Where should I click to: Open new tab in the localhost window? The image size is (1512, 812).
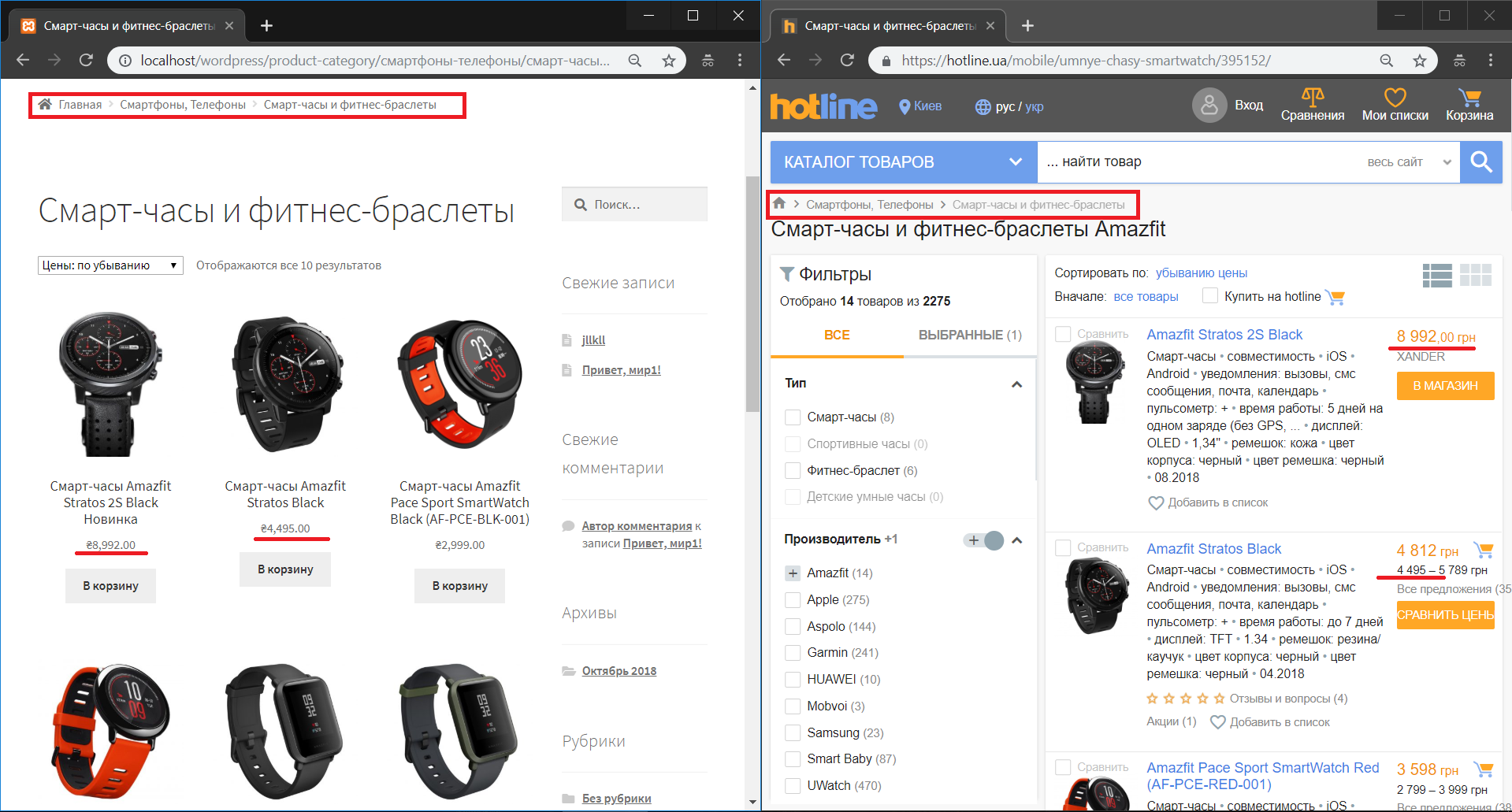267,26
